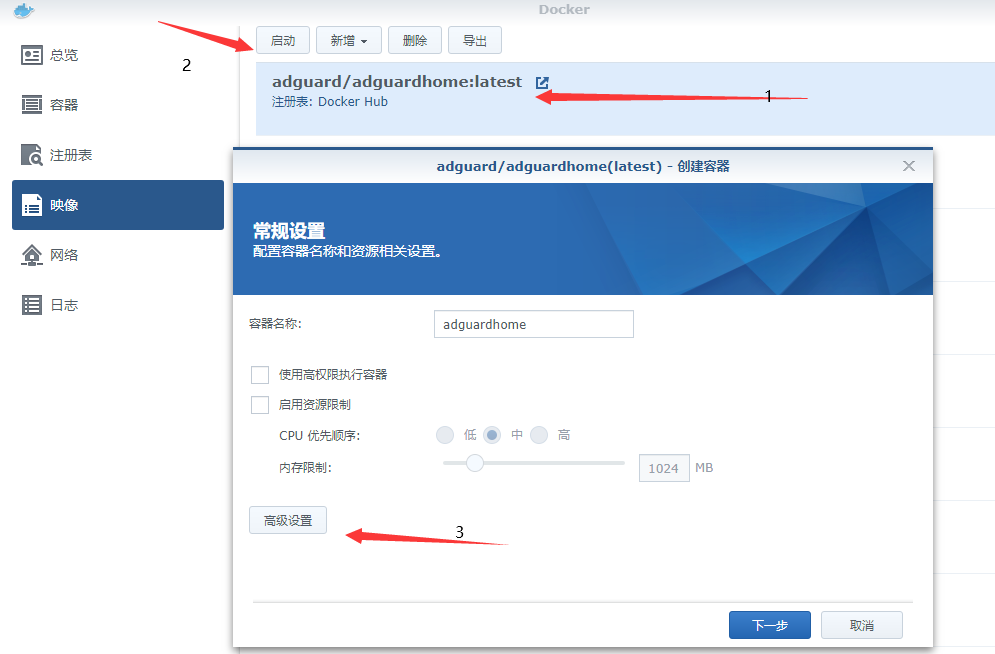Click the memory limit slider handle
Image resolution: width=995 pixels, height=654 pixels.
(475, 462)
